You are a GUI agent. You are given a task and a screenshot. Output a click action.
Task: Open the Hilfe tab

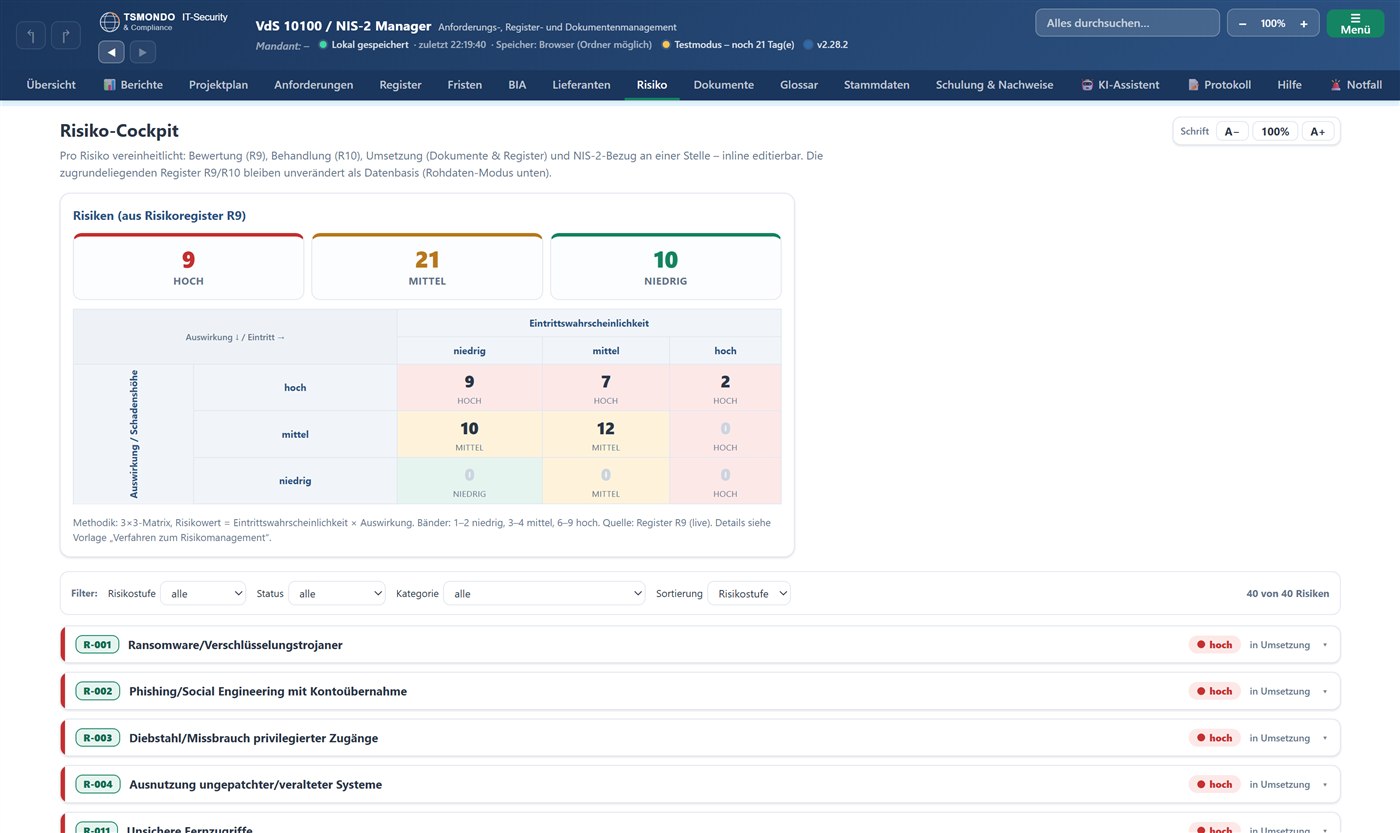[1289, 85]
